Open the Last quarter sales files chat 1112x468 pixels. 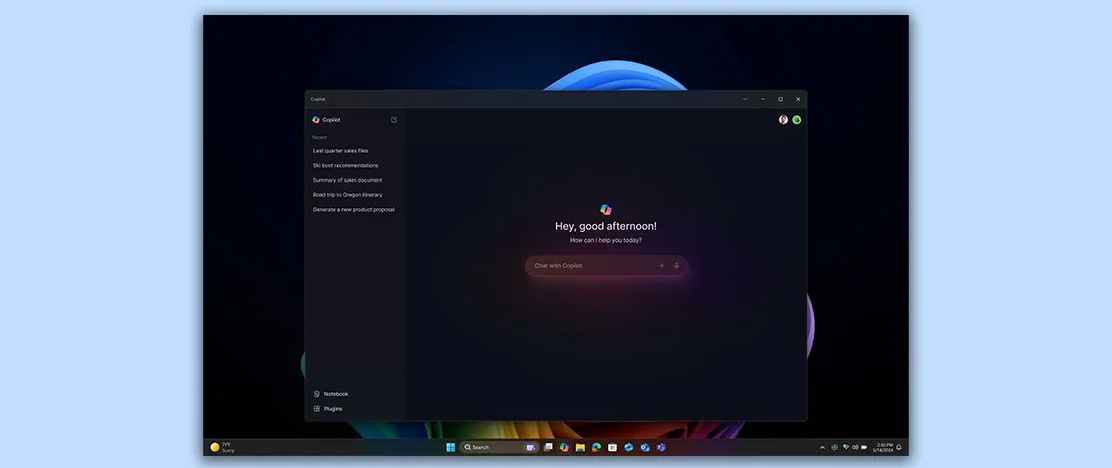pos(340,150)
